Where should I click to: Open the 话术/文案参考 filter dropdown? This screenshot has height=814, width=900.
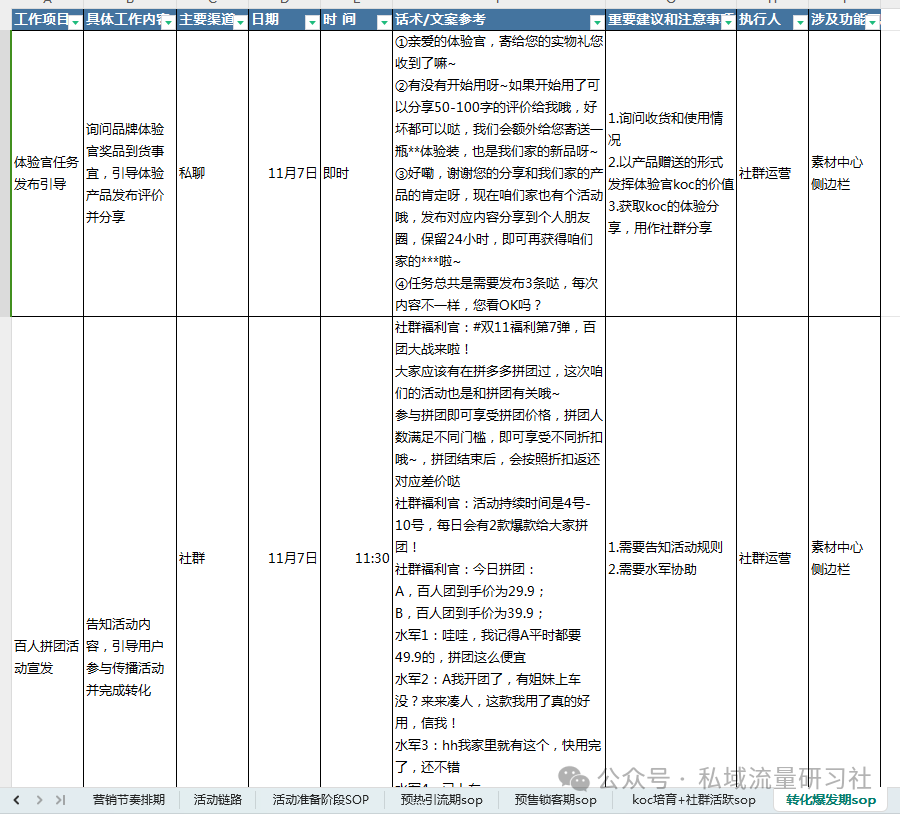tap(598, 22)
